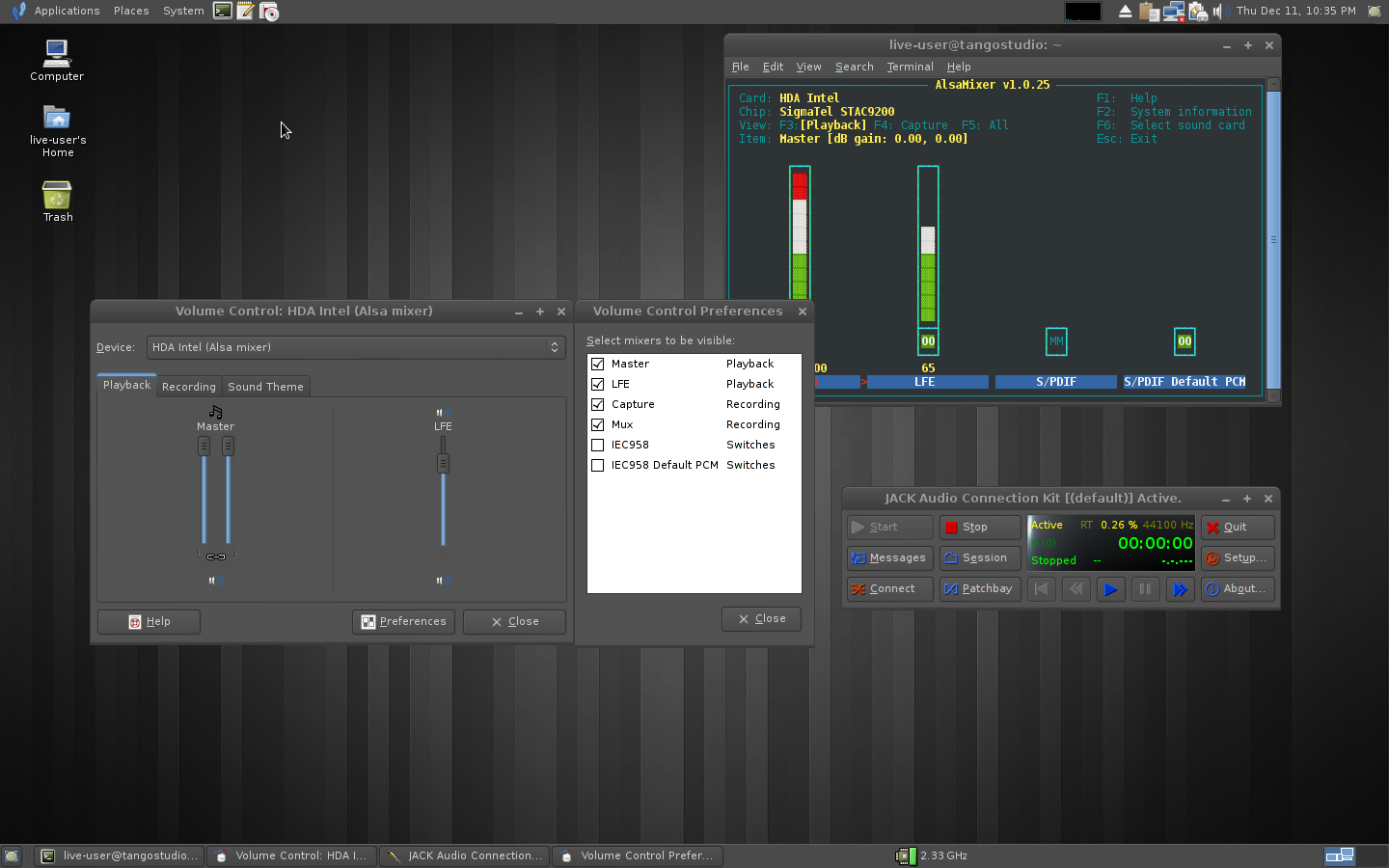Screen dimensions: 1389x868
Task: Open JACK Session window
Action: point(980,558)
